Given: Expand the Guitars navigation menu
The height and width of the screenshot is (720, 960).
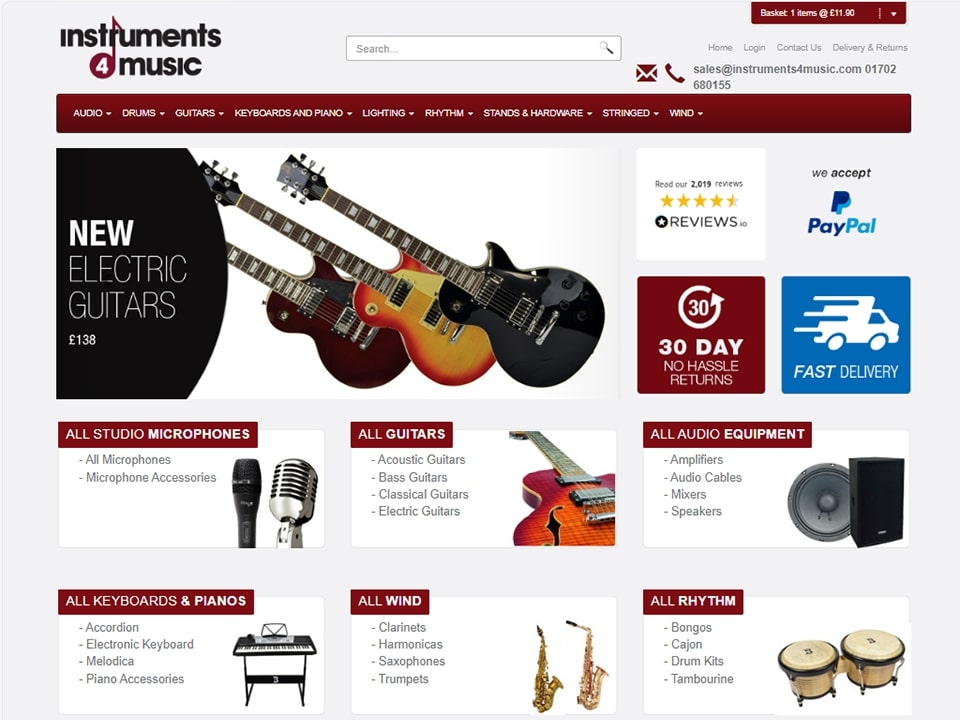Looking at the screenshot, I should tap(199, 113).
